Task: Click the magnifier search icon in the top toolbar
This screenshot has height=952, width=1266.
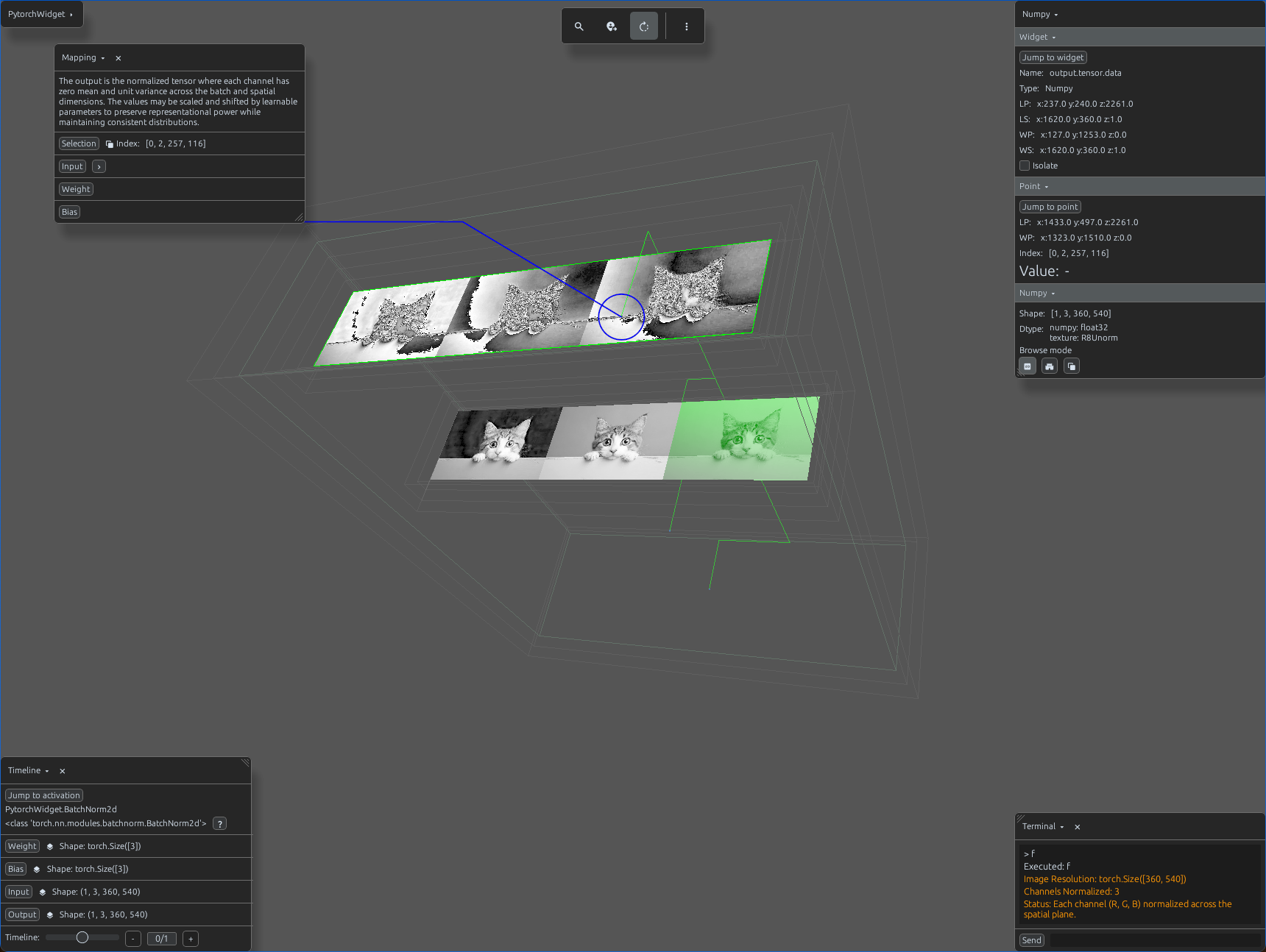Action: click(579, 26)
